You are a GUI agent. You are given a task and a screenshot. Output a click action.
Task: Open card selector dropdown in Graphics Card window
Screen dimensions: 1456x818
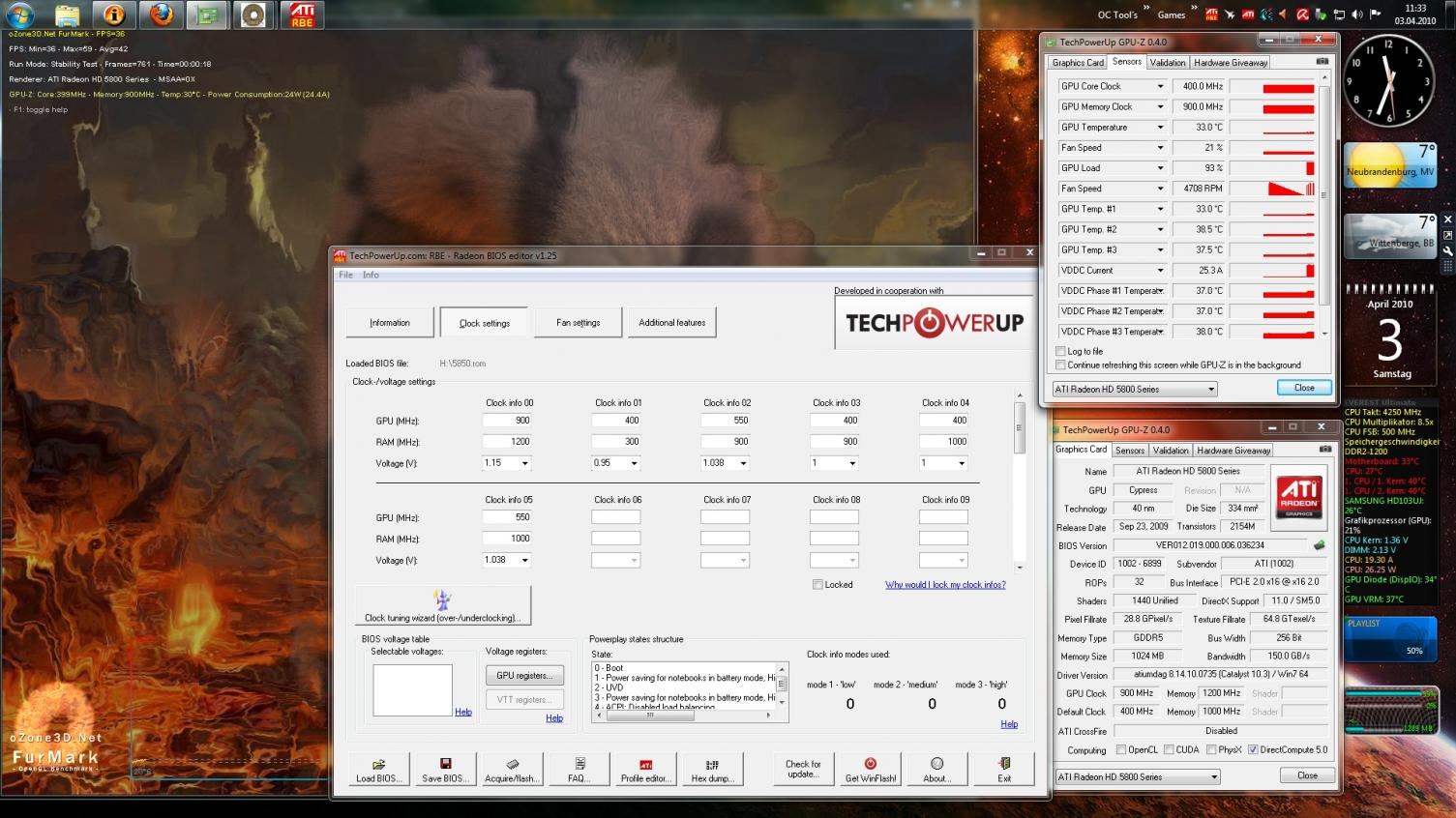tap(1138, 776)
